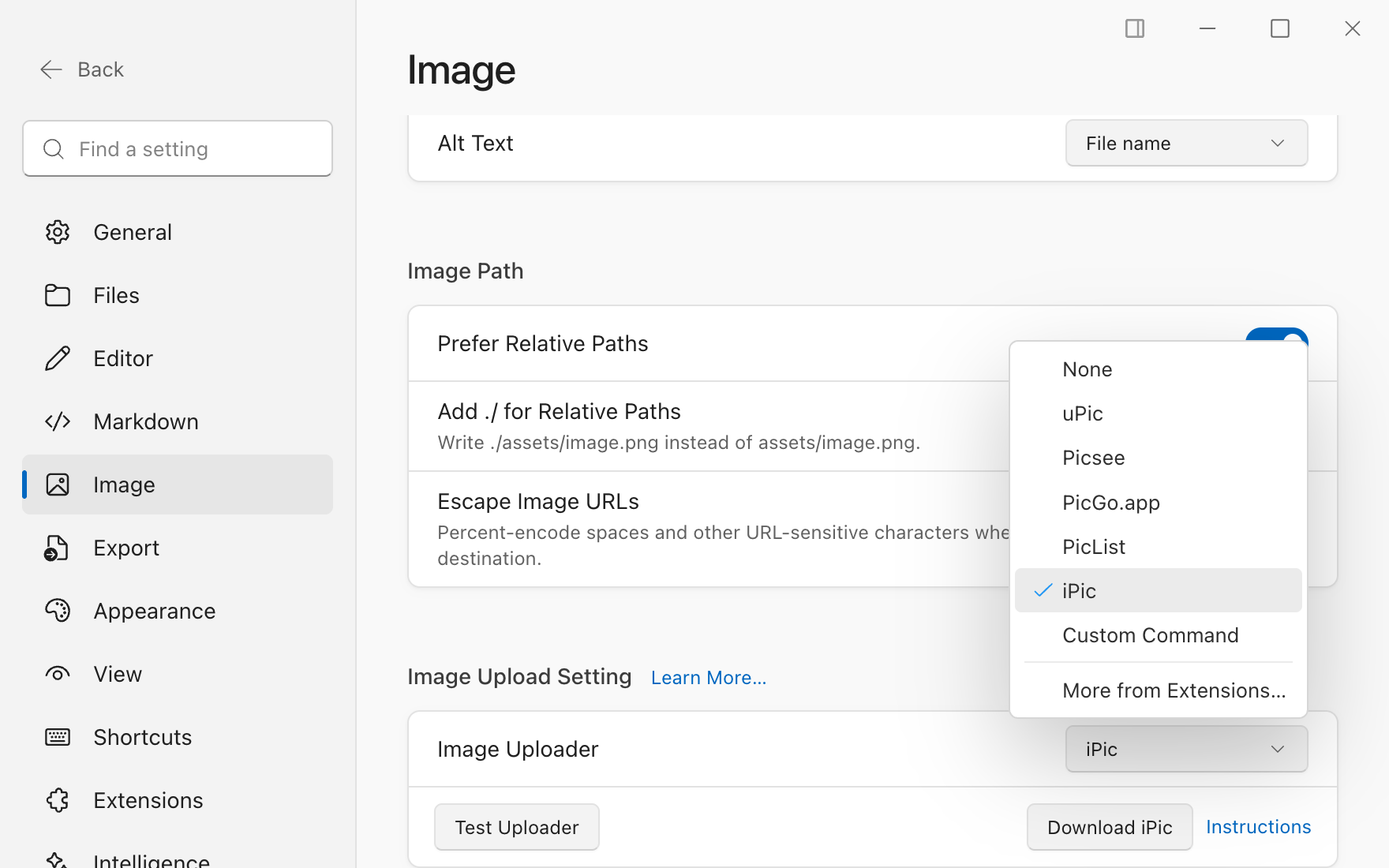Toggle the sidebar panel icon in title bar

click(1135, 28)
